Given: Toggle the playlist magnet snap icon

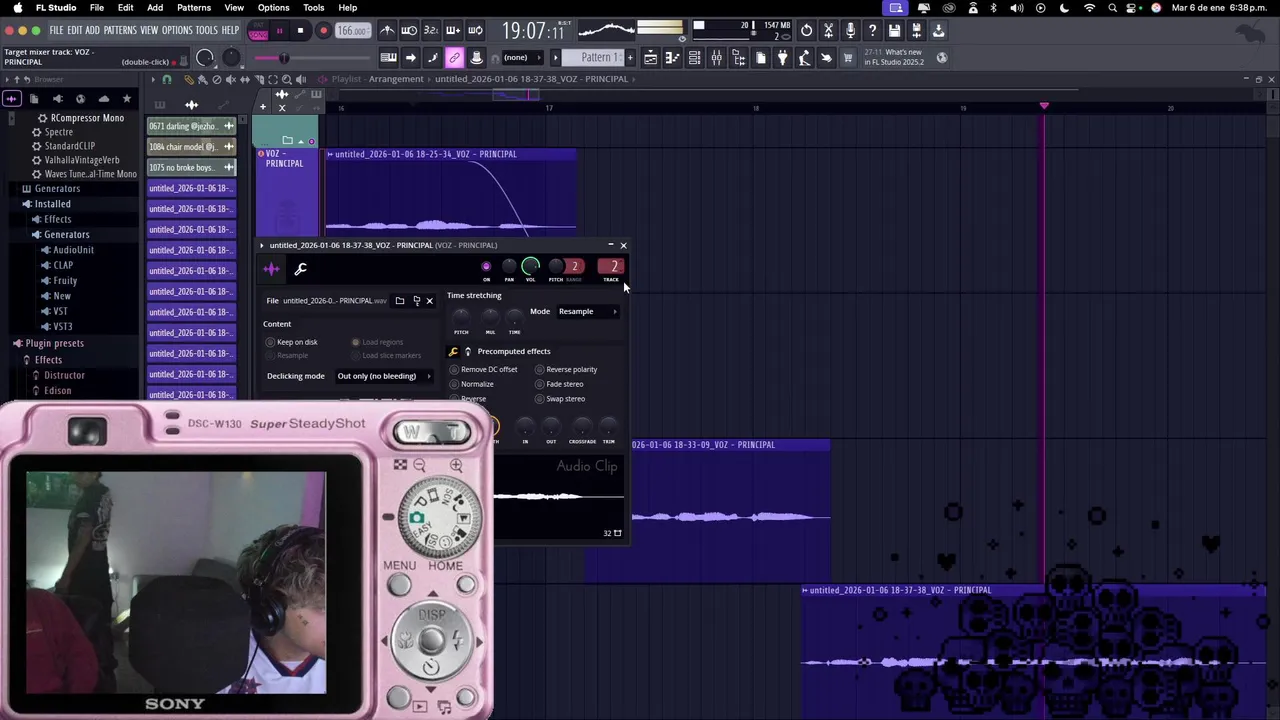Looking at the screenshot, I should pos(167,79).
